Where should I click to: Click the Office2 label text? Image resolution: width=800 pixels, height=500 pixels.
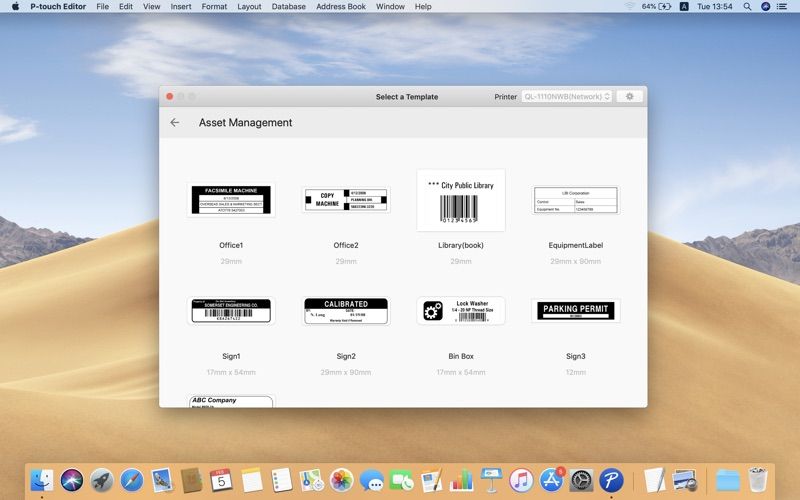tap(346, 245)
